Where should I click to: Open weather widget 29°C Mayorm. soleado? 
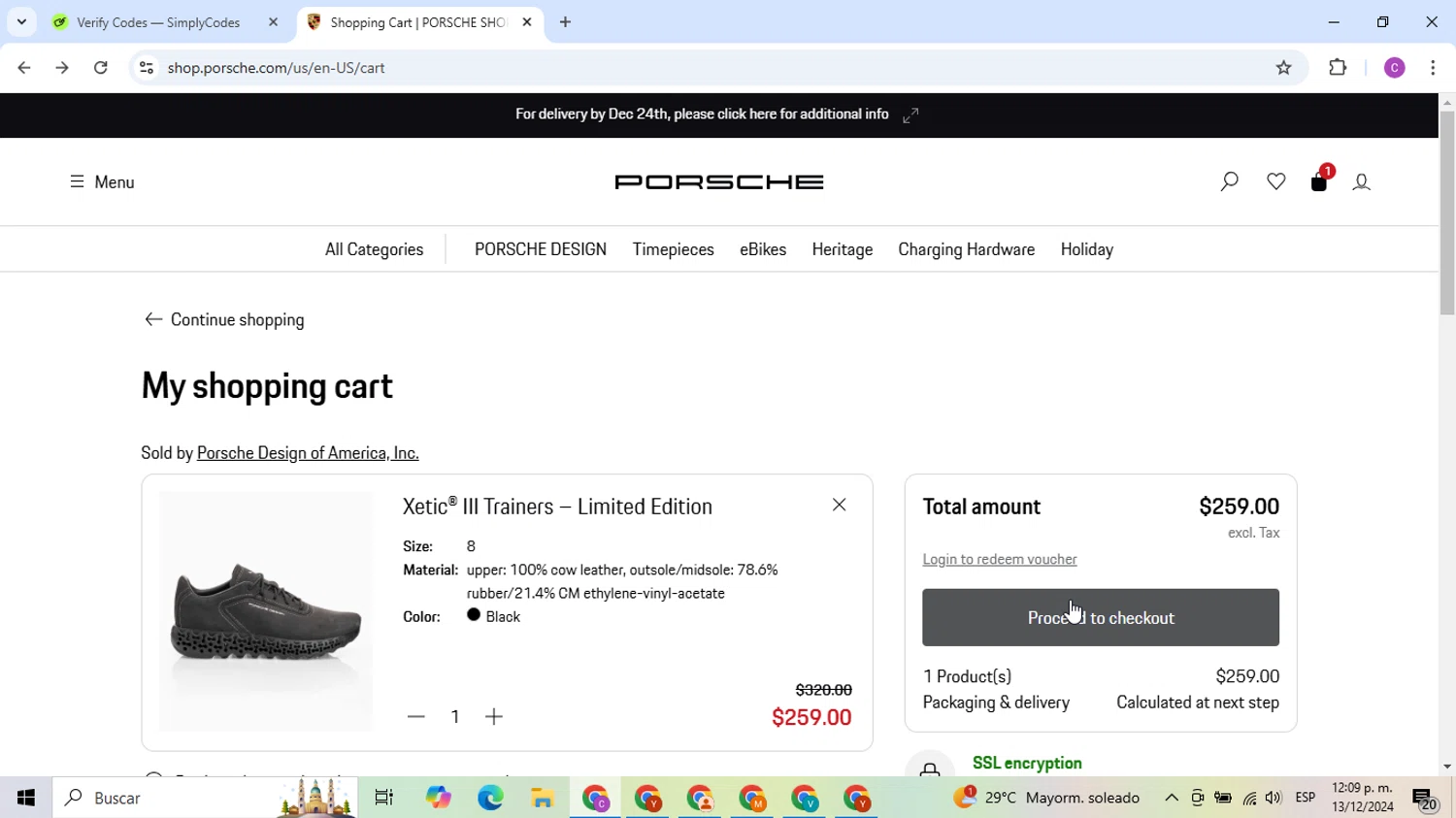tap(1046, 798)
